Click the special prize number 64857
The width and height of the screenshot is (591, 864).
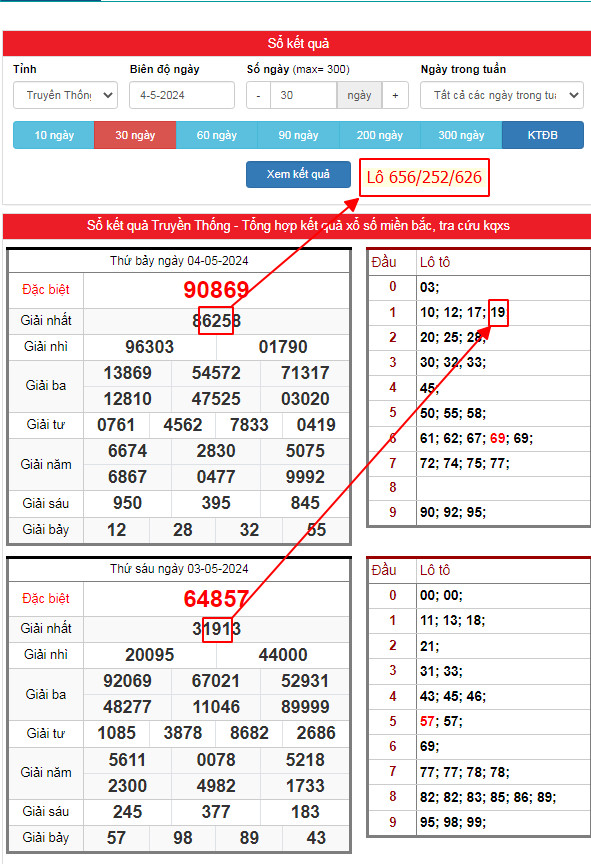coord(216,598)
